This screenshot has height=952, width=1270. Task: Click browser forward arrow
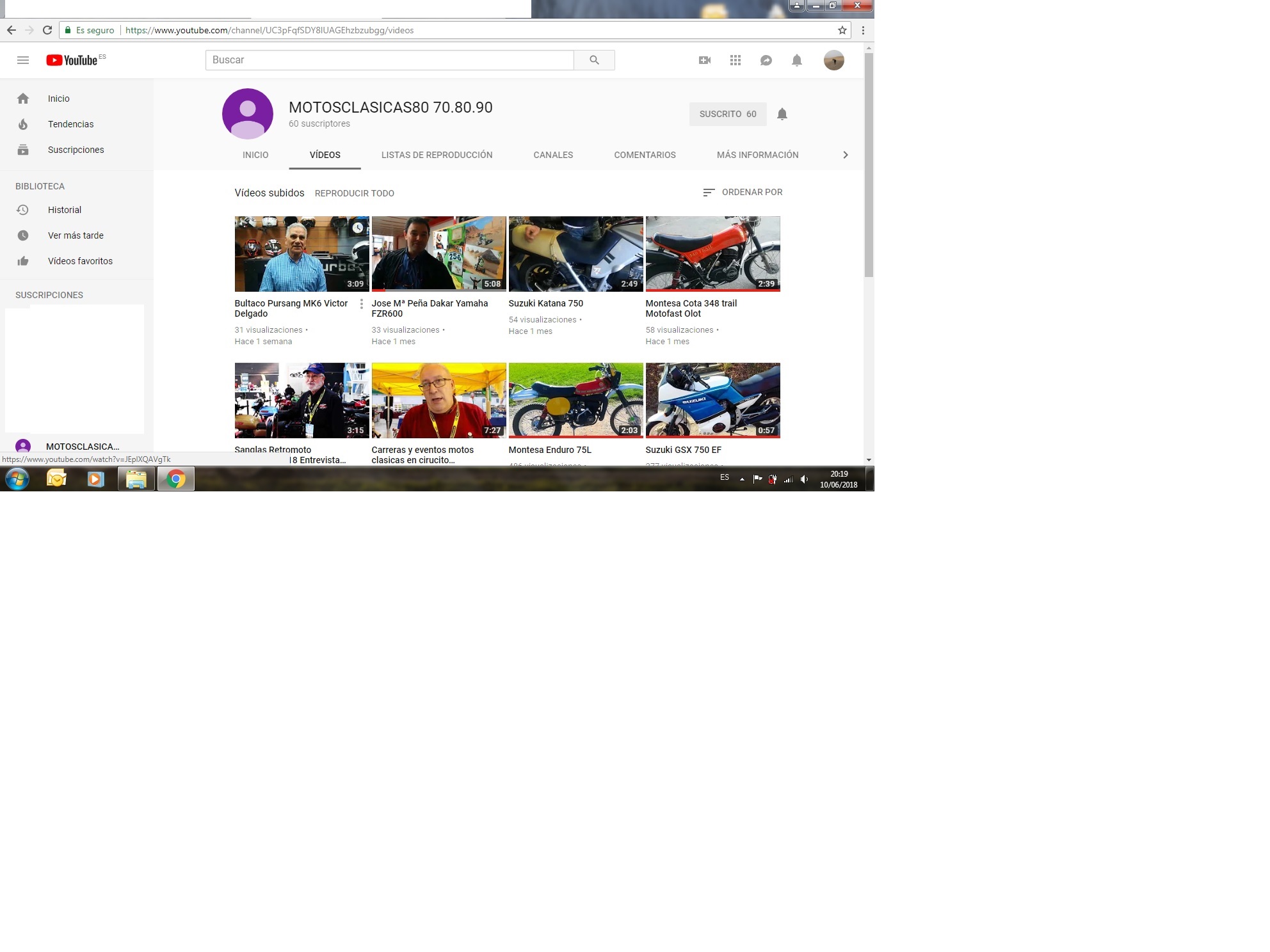point(29,30)
